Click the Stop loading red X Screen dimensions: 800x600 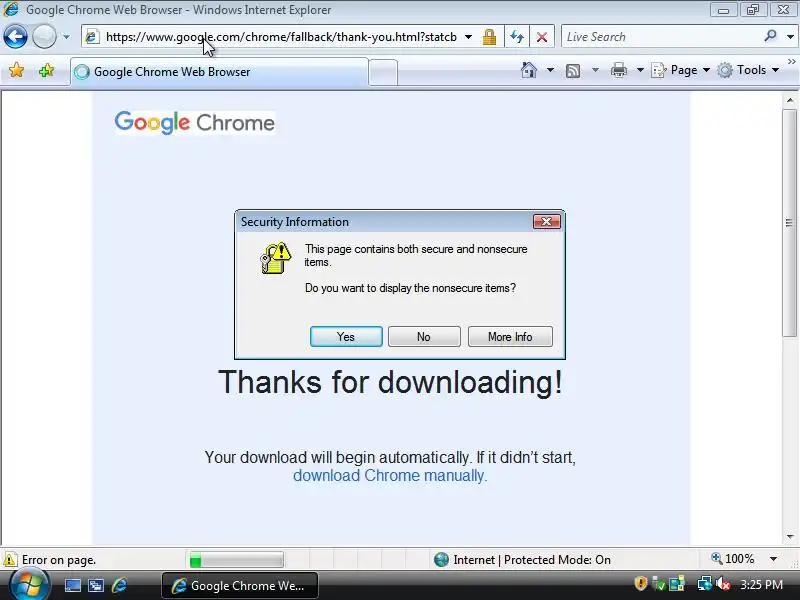tap(542, 37)
